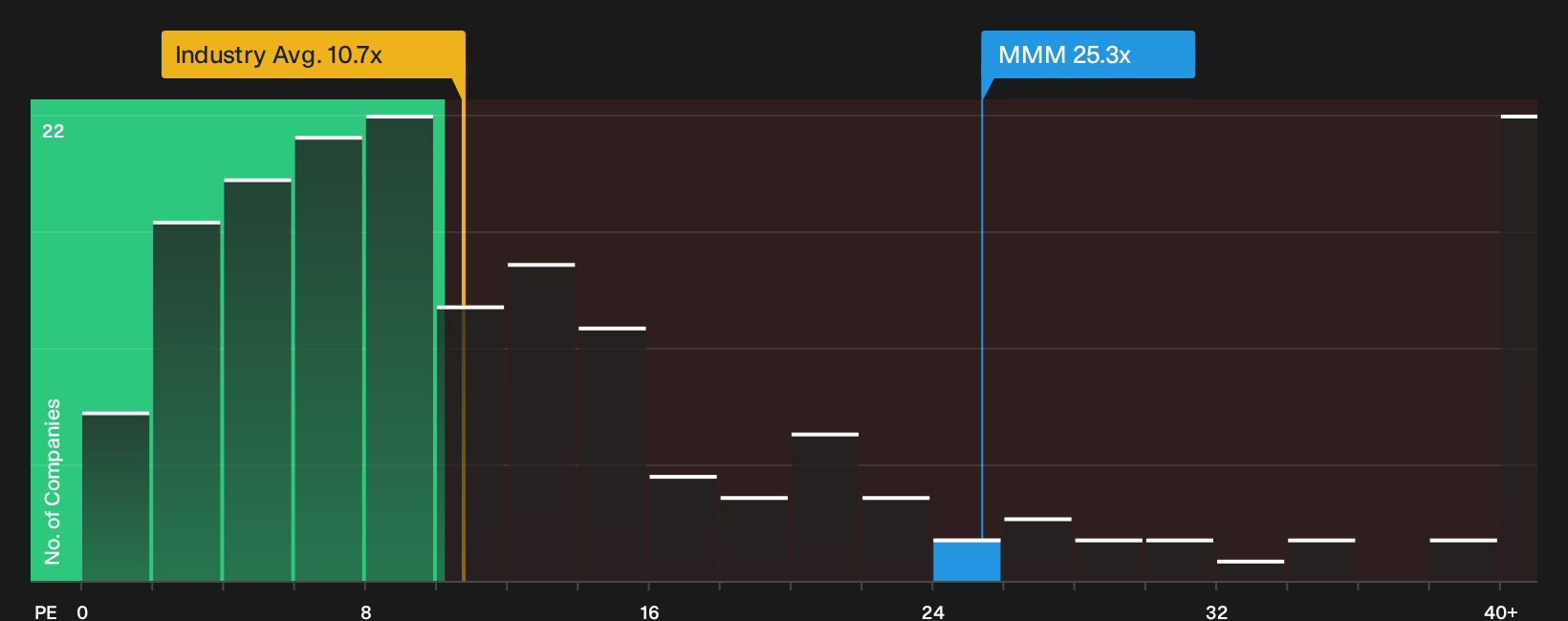The height and width of the screenshot is (621, 1568).
Task: Select the blue MMM histogram bar
Action: (967, 560)
